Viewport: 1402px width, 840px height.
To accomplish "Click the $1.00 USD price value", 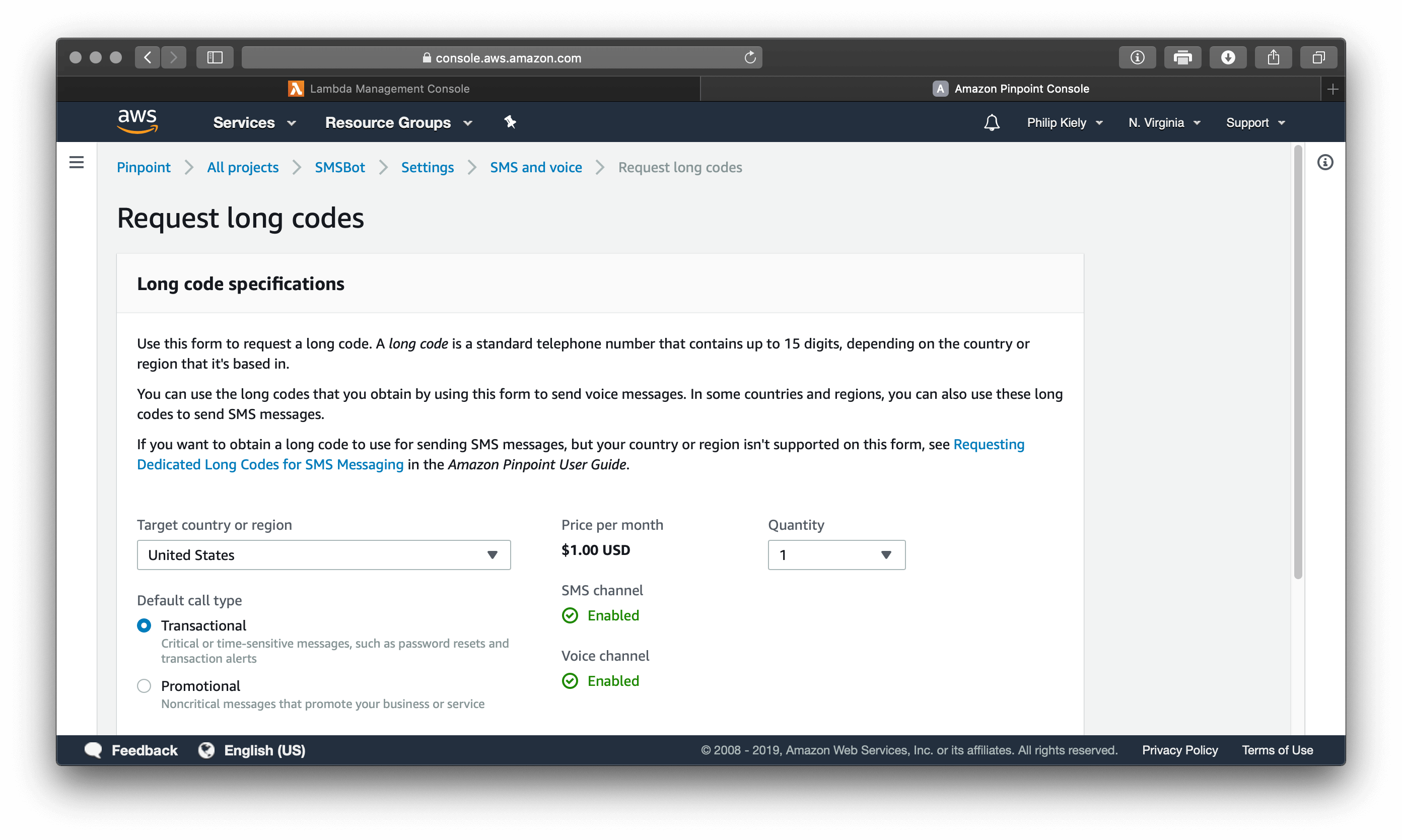I will coord(595,549).
